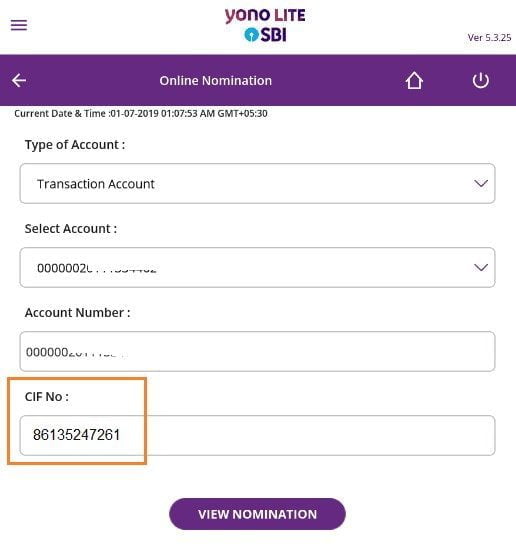Tap the SBI keyhole logo

pos(251,35)
